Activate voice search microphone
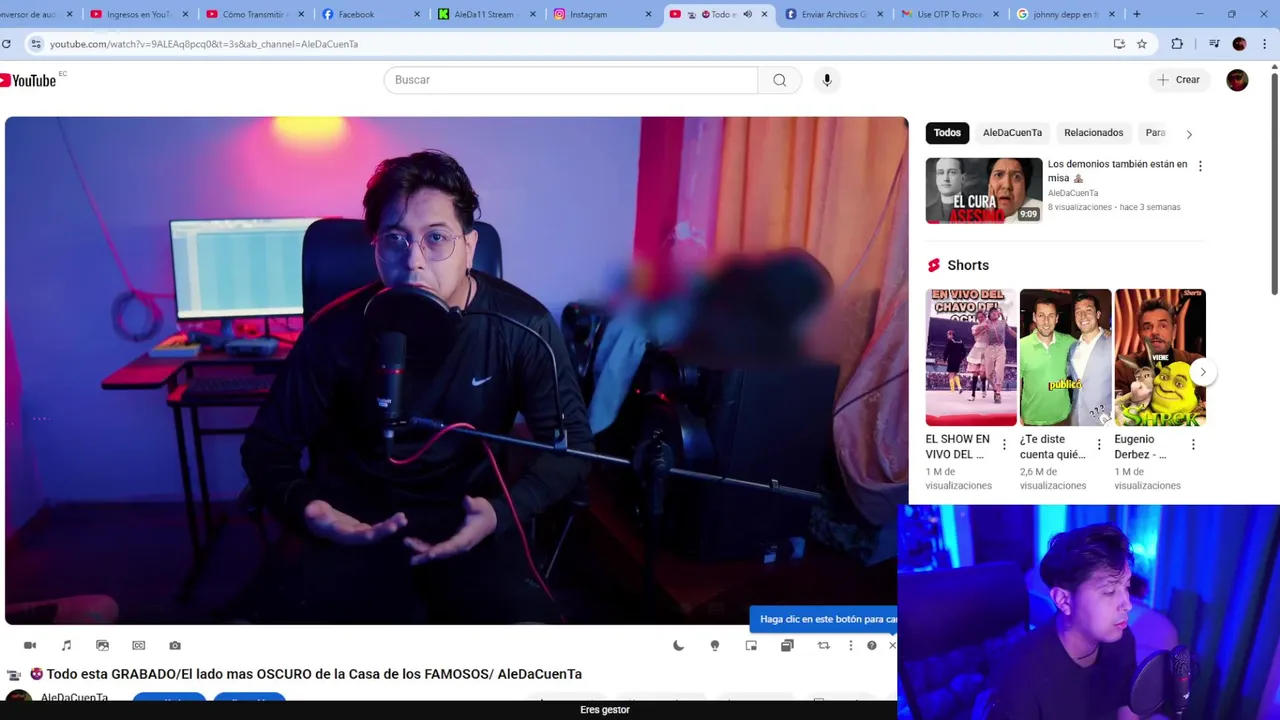This screenshot has height=720, width=1280. (827, 80)
